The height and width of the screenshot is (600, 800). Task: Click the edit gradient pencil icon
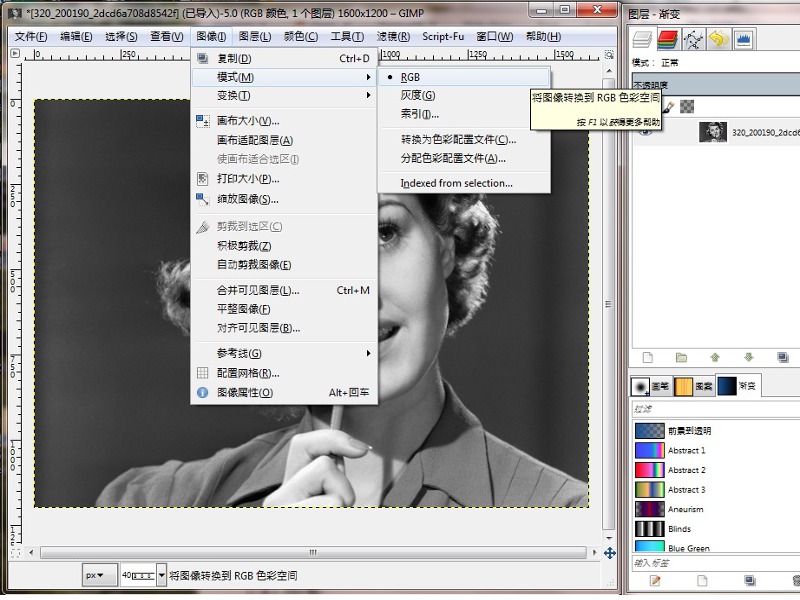[655, 580]
